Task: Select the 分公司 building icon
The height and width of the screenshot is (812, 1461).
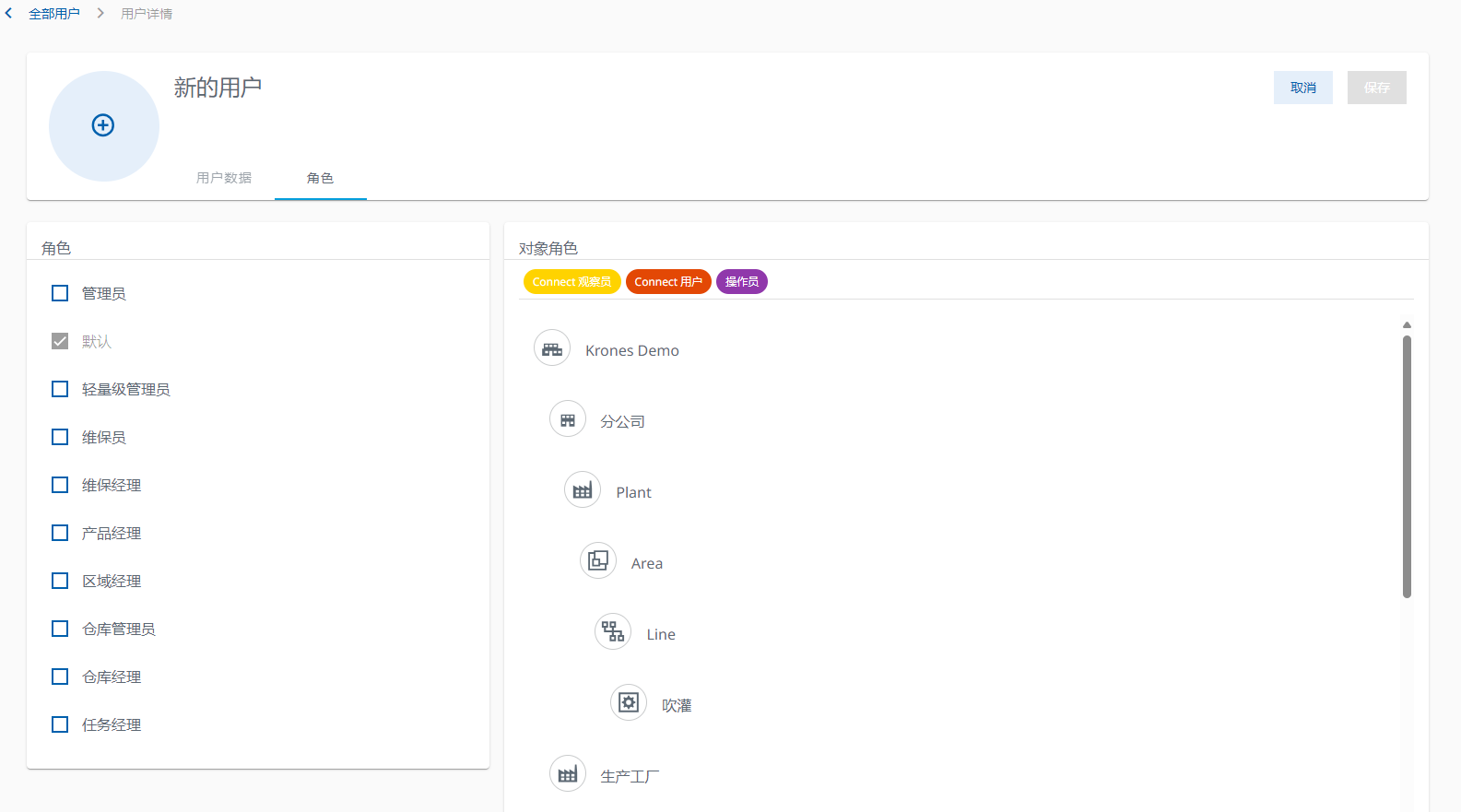Action: [568, 419]
